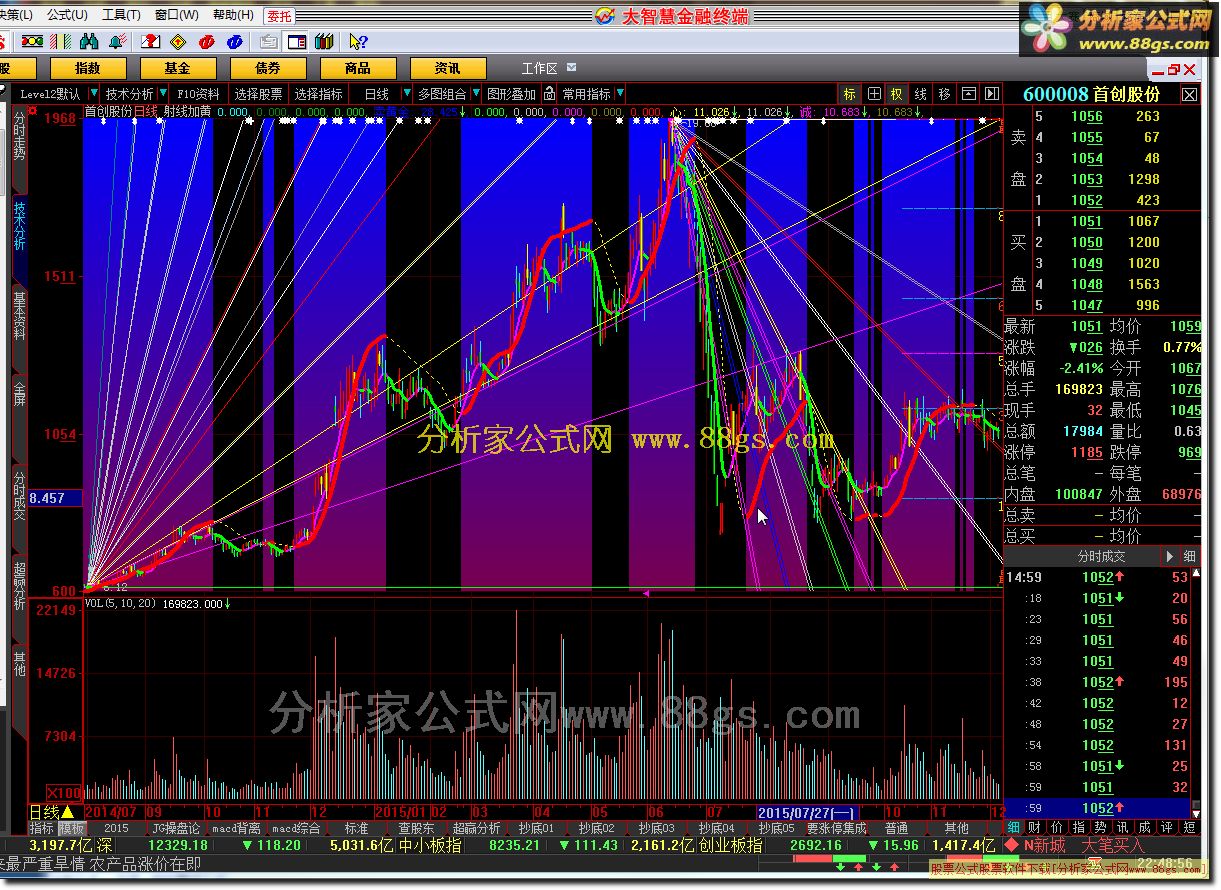Click the skip-to-end arrow chart icon

(x=991, y=94)
